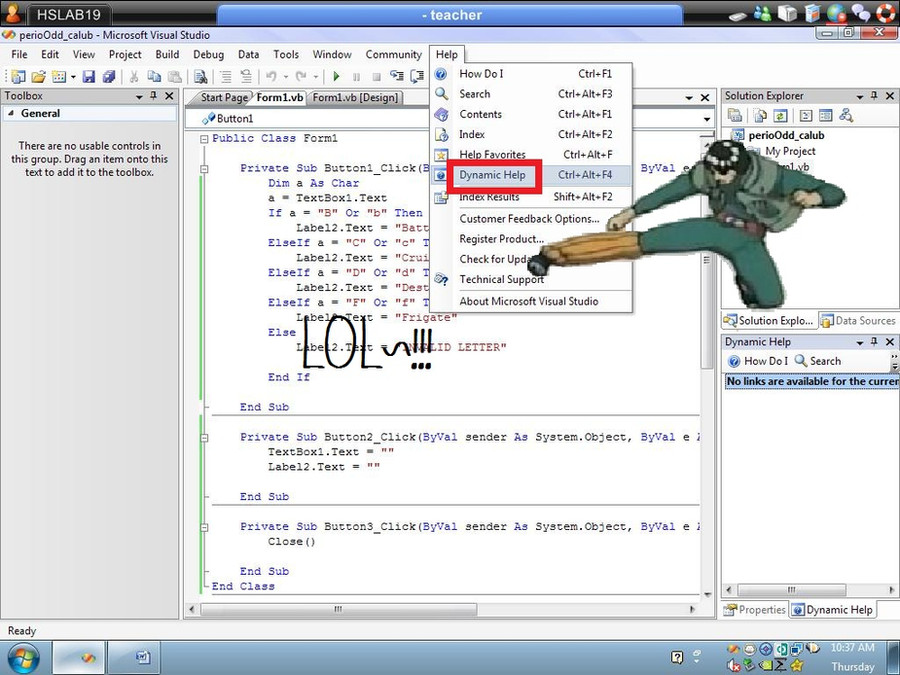The height and width of the screenshot is (675, 900).
Task: Click Search button in Dynamic Help panel
Action: 818,361
